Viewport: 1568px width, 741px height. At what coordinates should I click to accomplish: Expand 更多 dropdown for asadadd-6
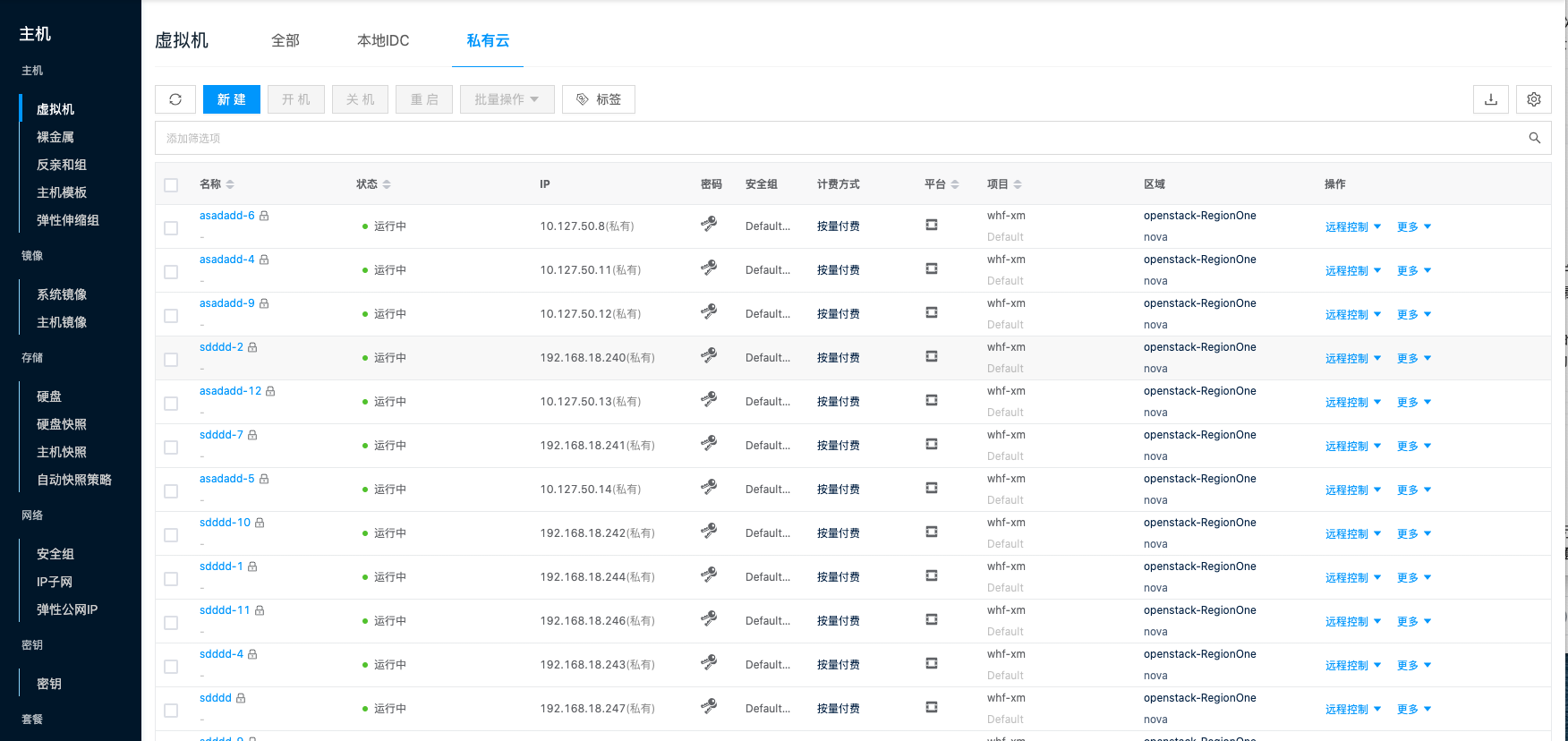[1414, 227]
